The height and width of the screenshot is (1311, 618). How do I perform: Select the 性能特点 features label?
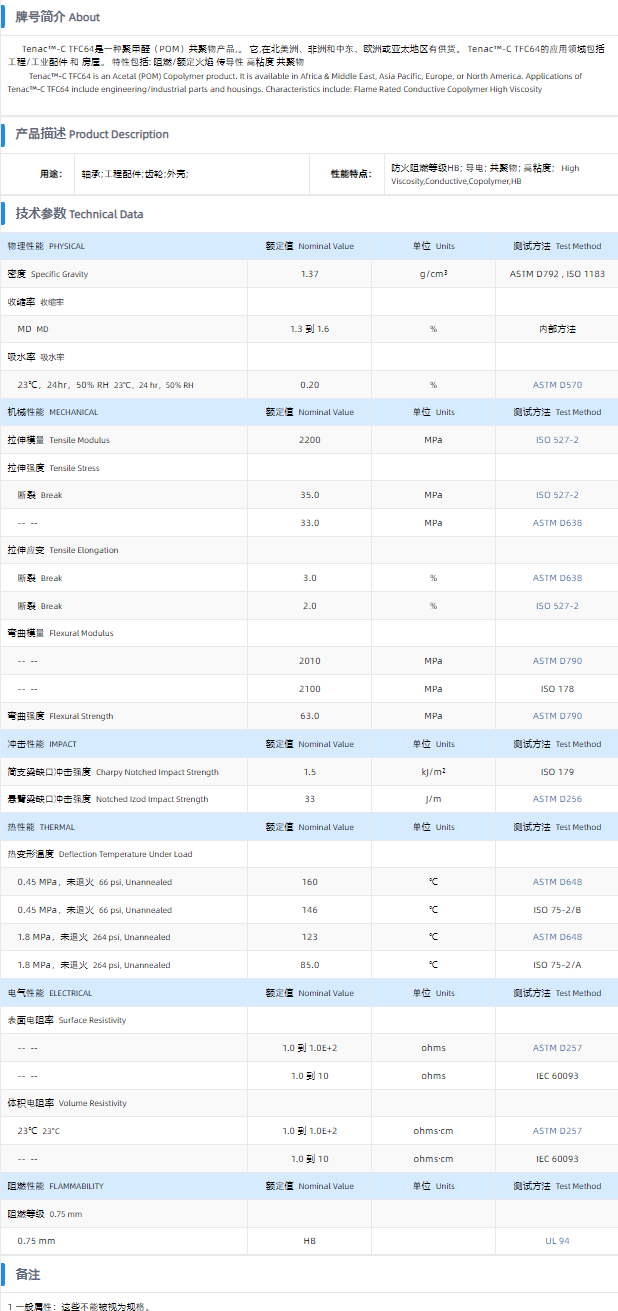point(349,174)
